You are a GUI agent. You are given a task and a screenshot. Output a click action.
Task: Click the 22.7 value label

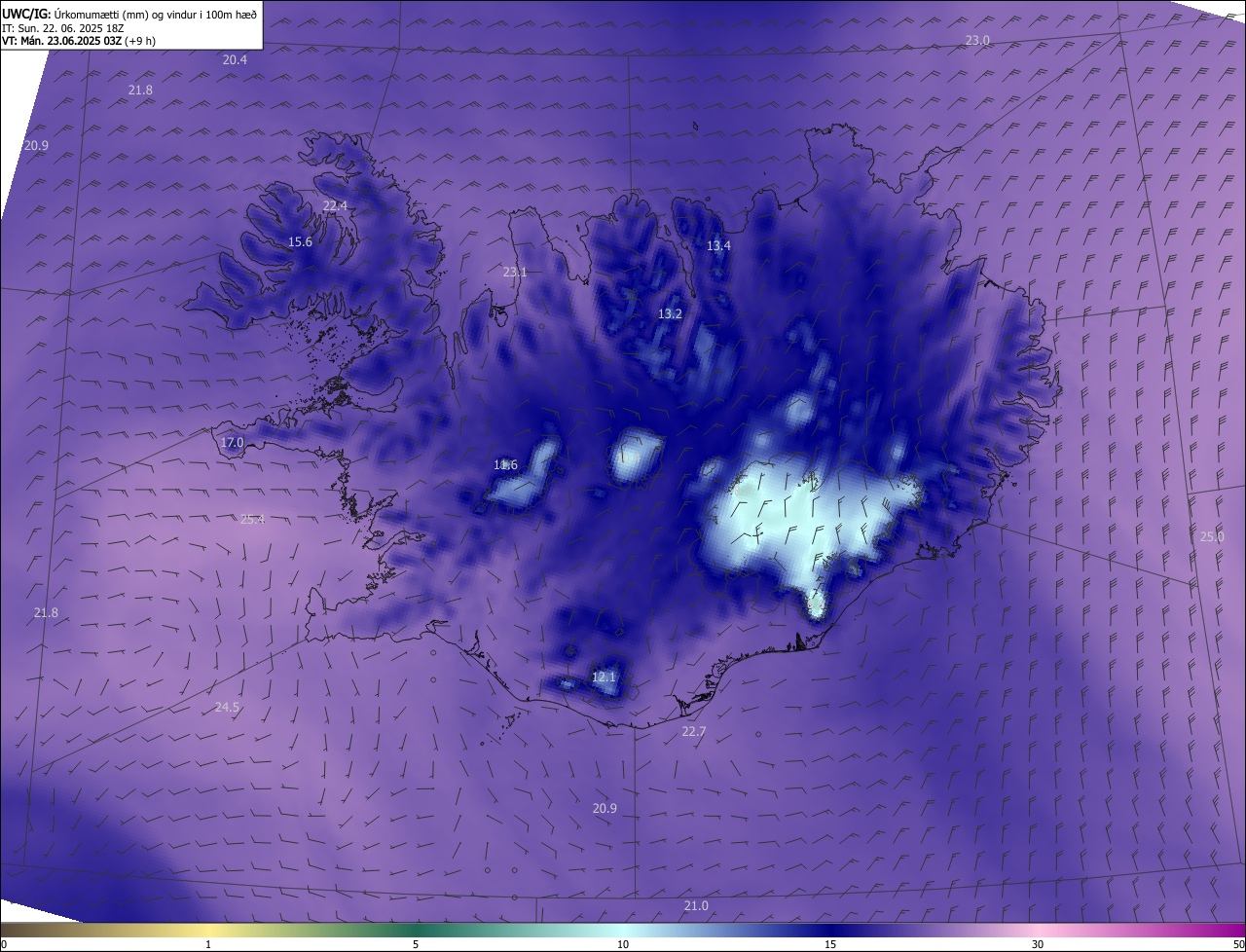click(694, 732)
